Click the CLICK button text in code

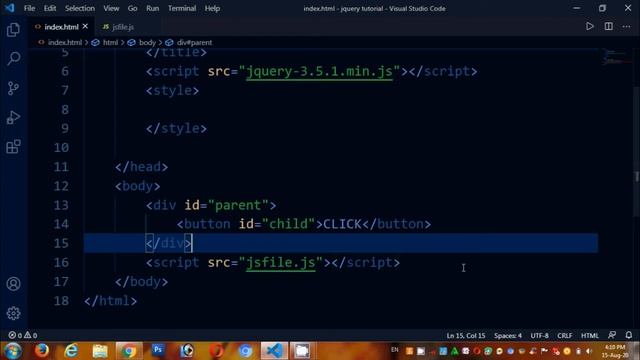342,224
